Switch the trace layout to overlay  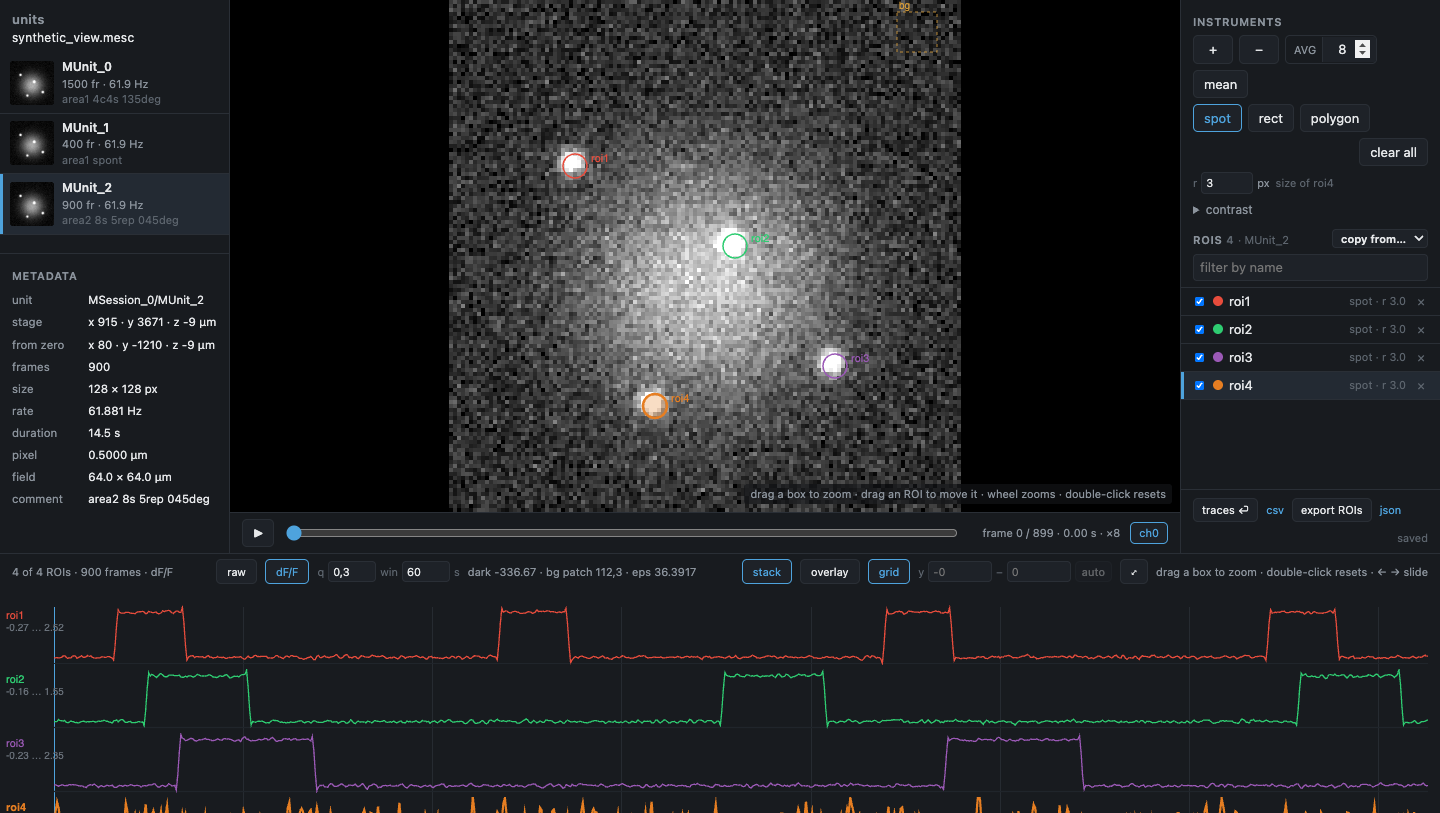829,572
